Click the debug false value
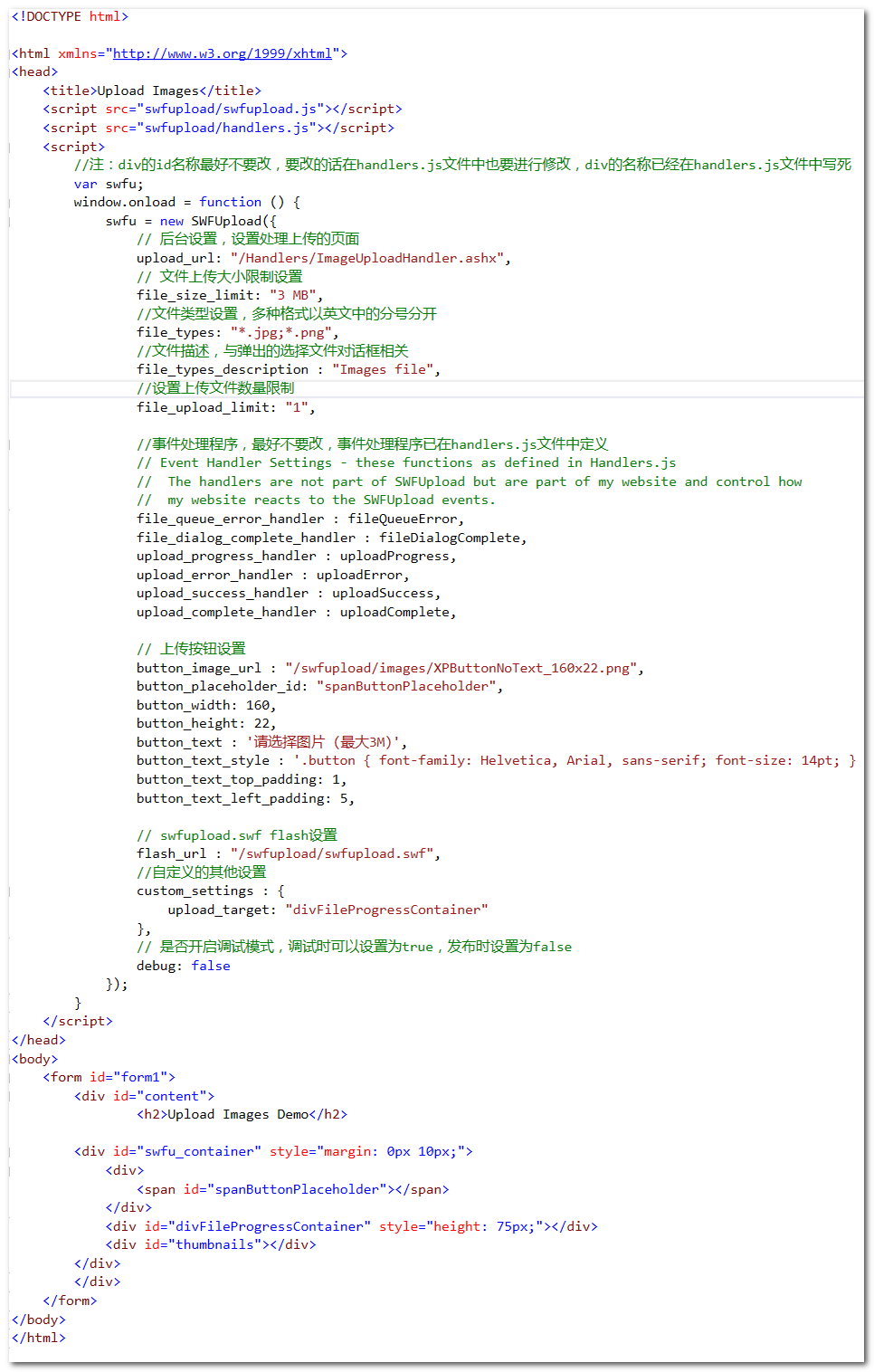Screen dimensions: 874x1372 (211, 966)
